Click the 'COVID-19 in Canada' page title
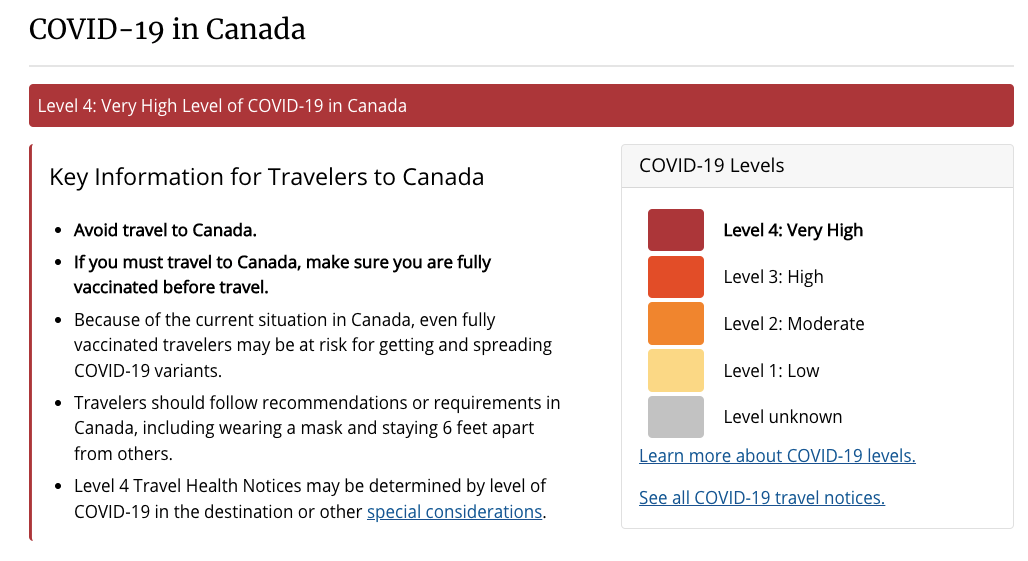 pos(167,30)
